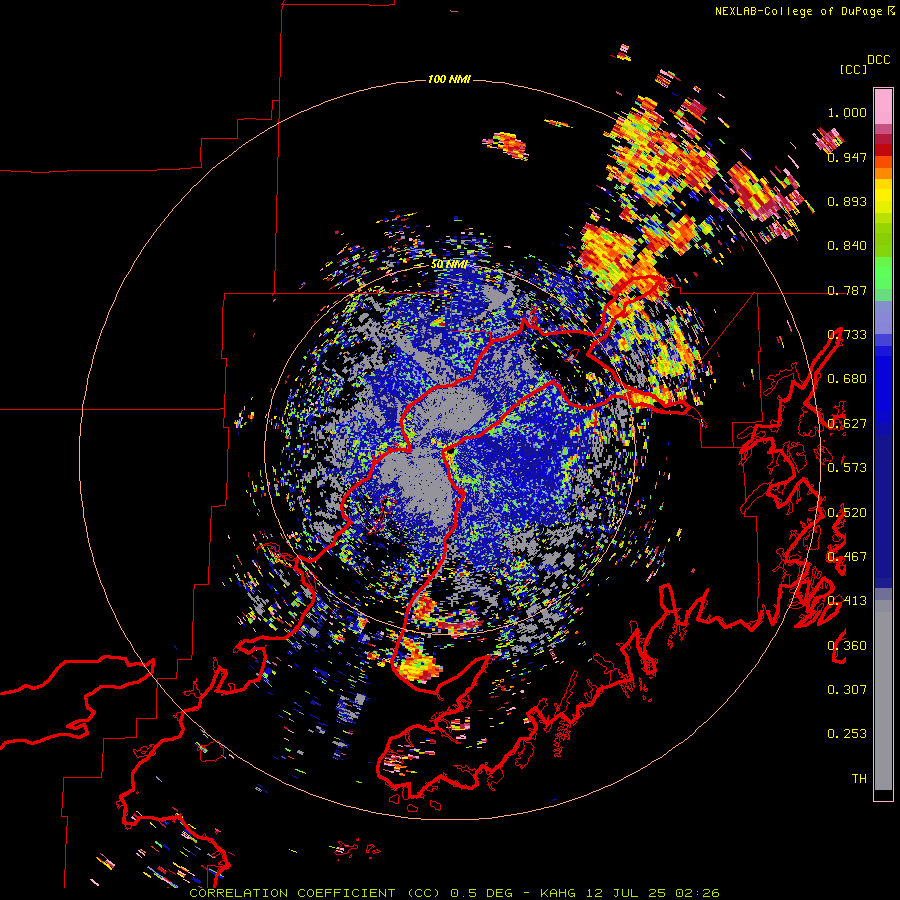Click the DCC legend heading
Screen dimensions: 900x900
[x=878, y=60]
